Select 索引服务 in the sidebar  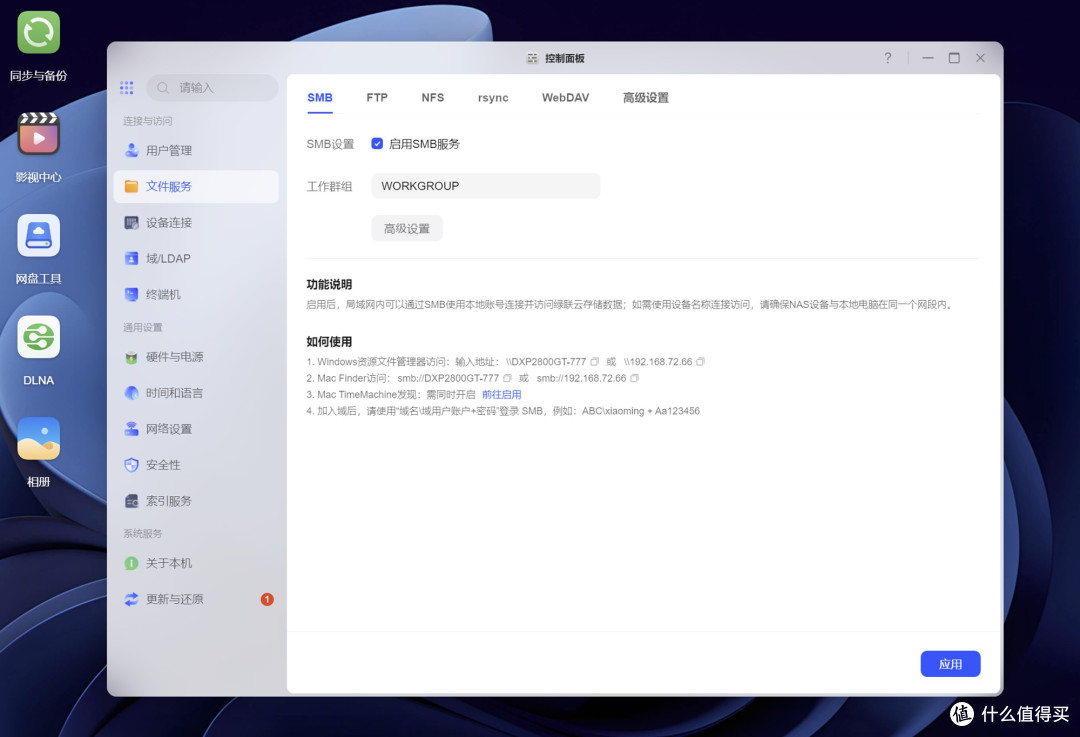196,501
